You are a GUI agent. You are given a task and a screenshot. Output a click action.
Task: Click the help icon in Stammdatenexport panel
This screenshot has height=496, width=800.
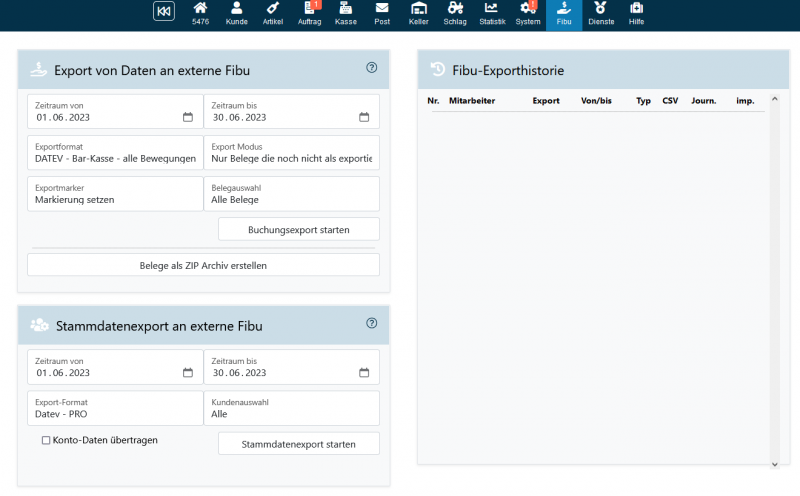[372, 323]
